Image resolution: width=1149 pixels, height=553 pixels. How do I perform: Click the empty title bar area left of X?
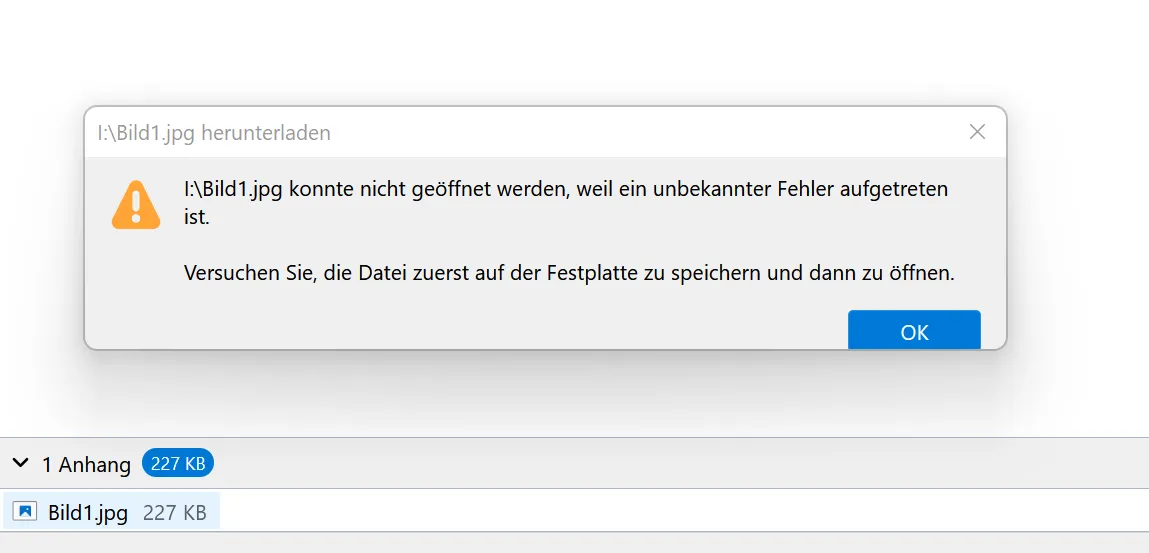(x=645, y=133)
